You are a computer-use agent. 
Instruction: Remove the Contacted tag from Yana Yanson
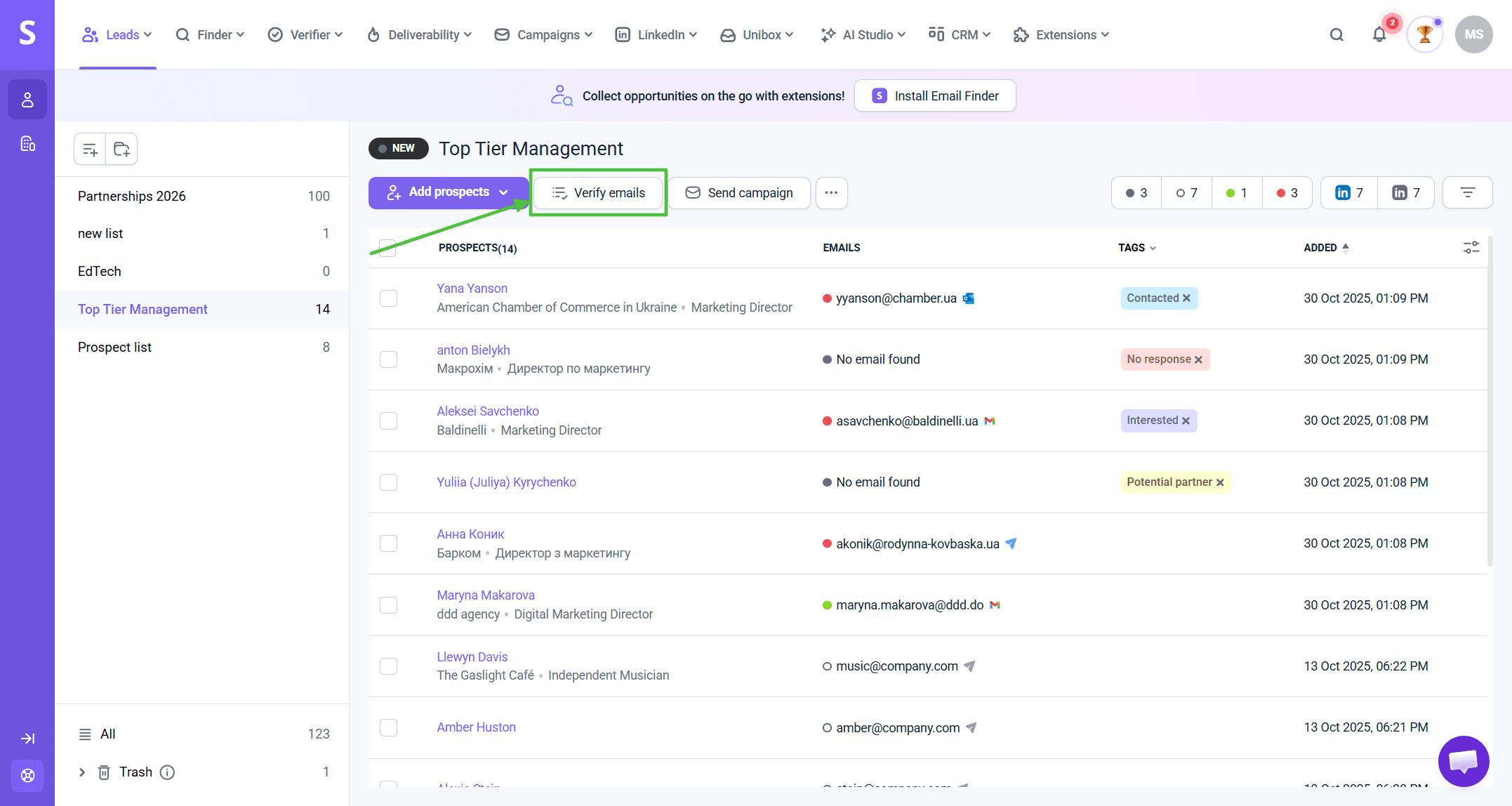click(1186, 298)
